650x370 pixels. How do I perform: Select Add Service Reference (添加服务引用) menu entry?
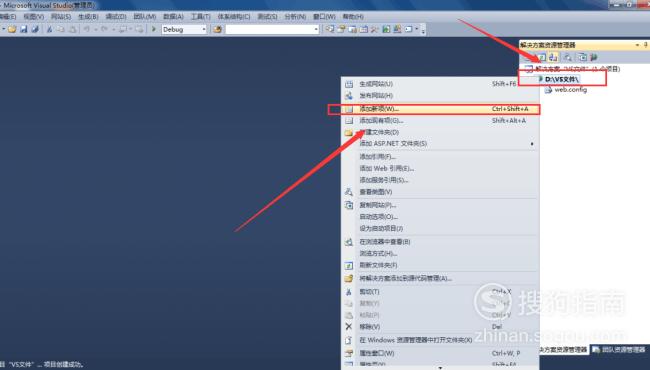(440, 180)
